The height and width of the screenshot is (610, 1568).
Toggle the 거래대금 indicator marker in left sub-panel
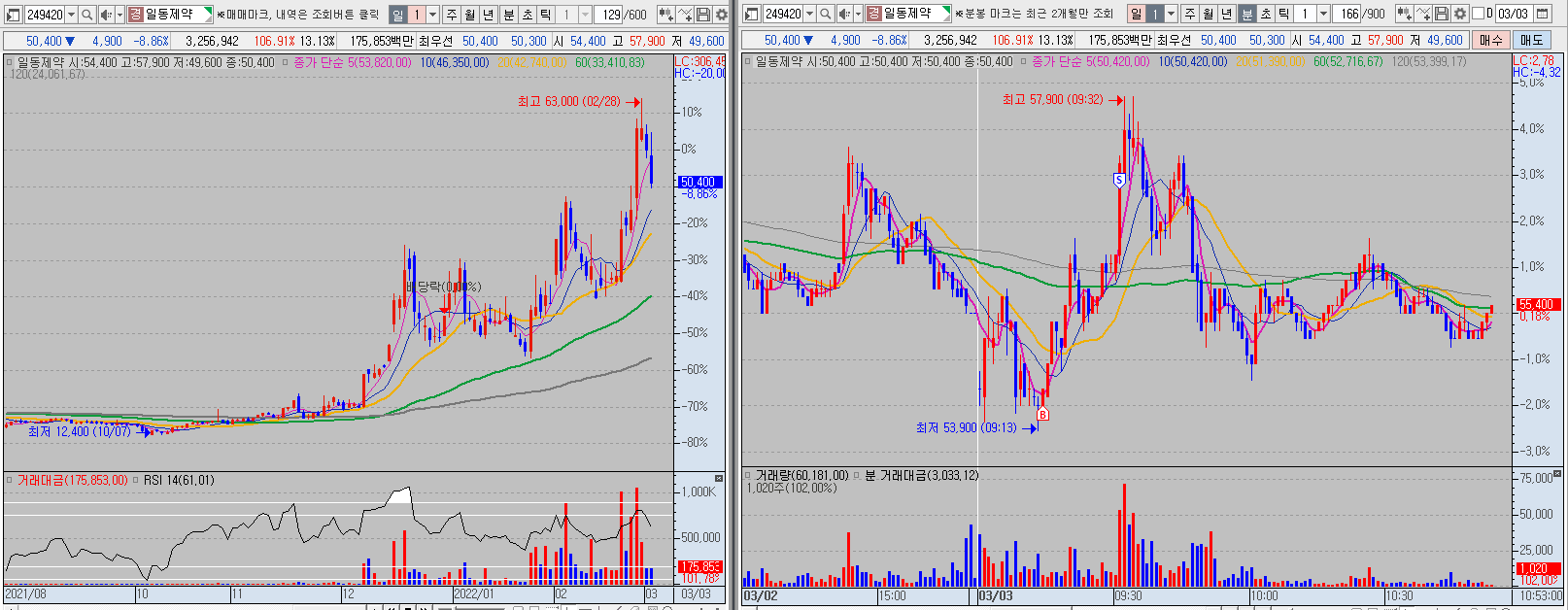pyautogui.click(x=10, y=480)
